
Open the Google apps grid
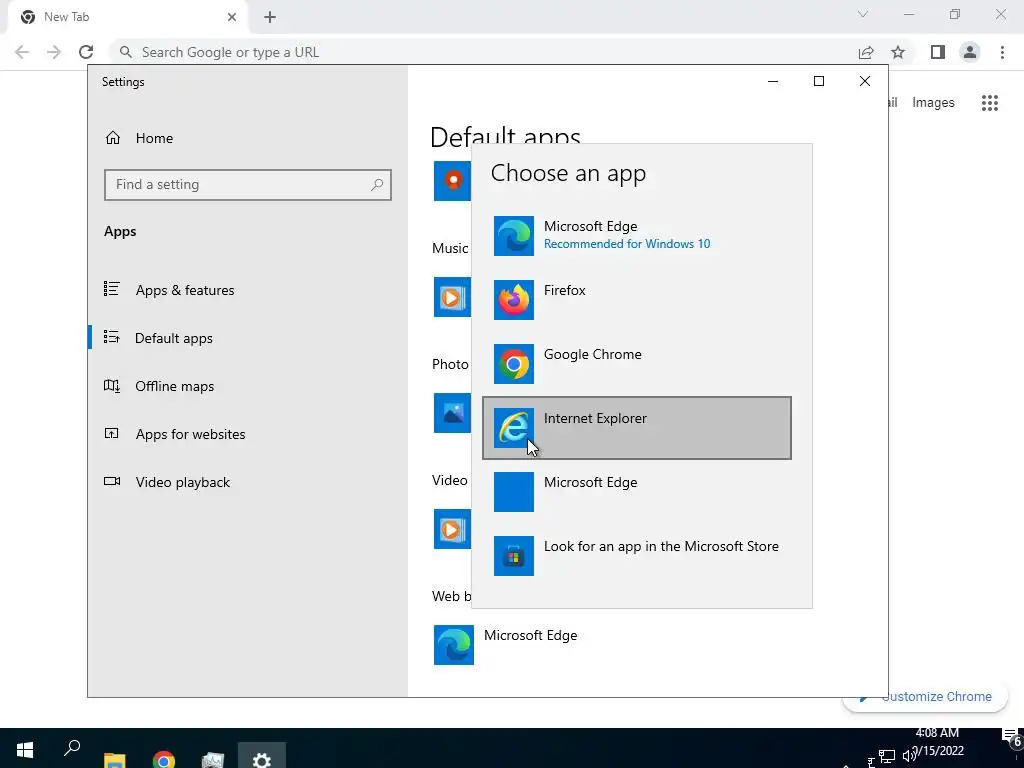click(989, 103)
